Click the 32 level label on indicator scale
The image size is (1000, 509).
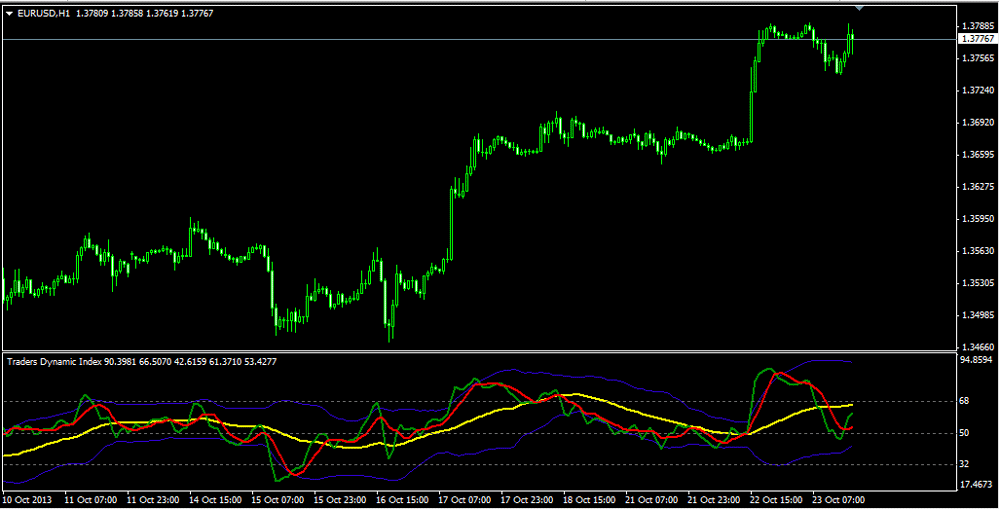[x=966, y=464]
